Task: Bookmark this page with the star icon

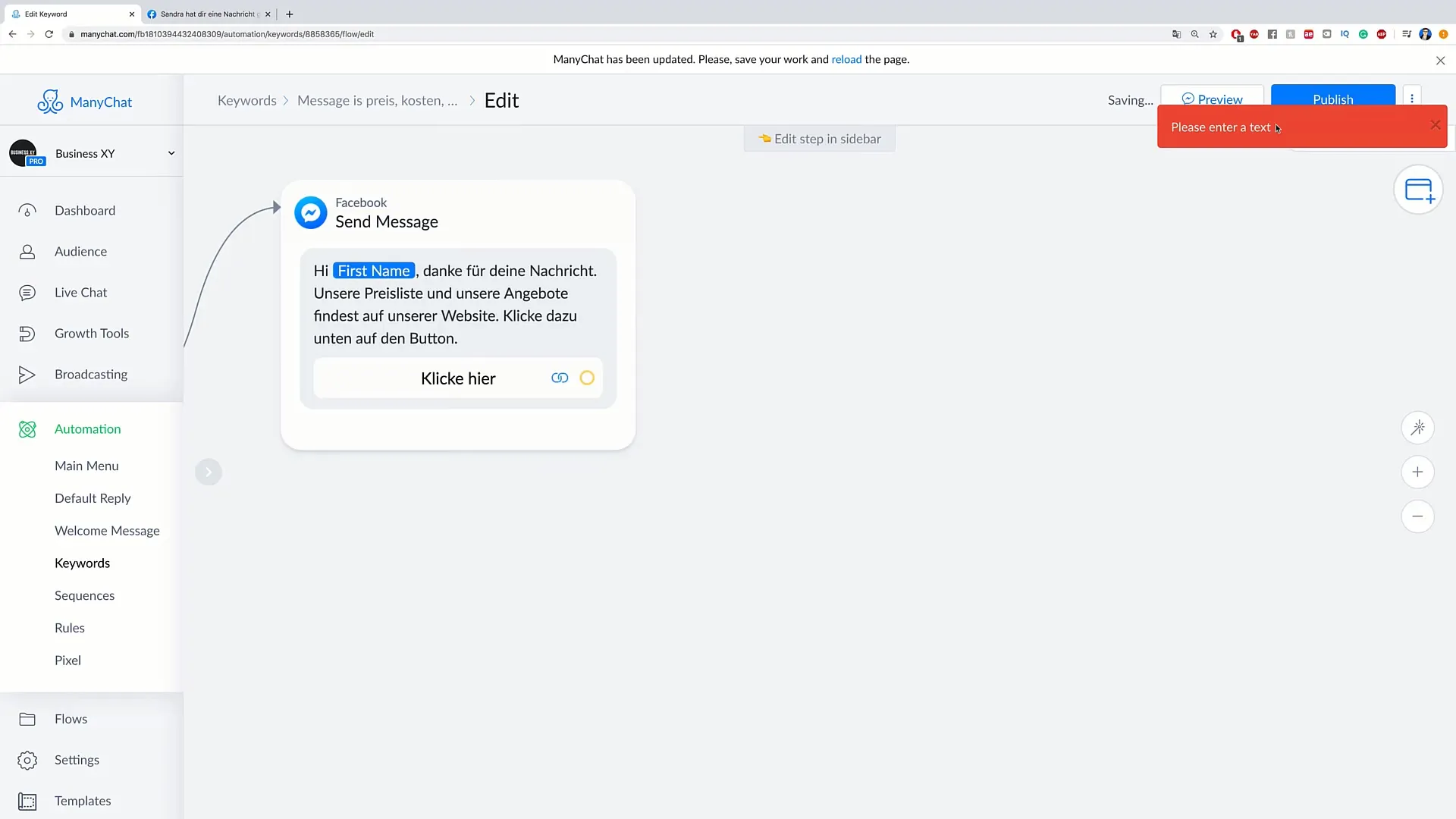Action: [1213, 34]
